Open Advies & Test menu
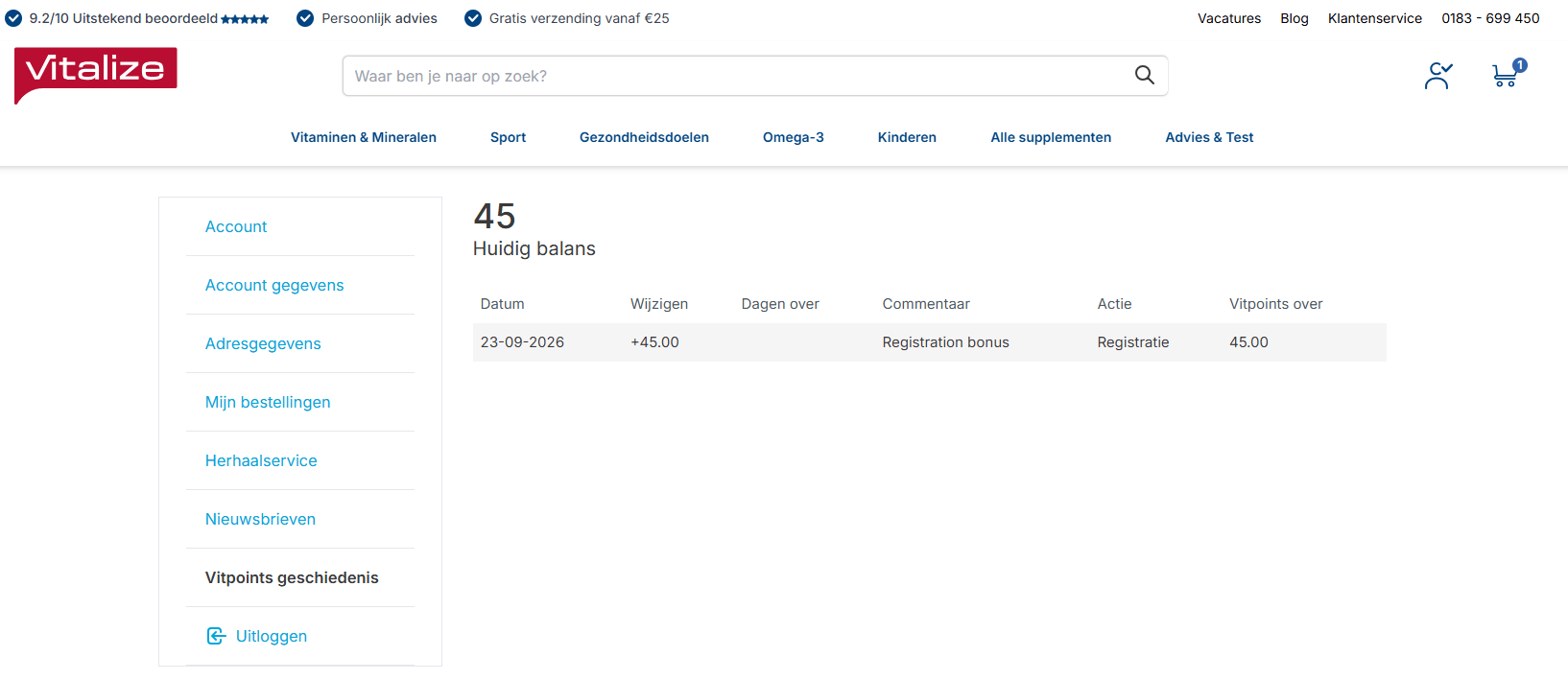The image size is (1568, 680). [1209, 137]
